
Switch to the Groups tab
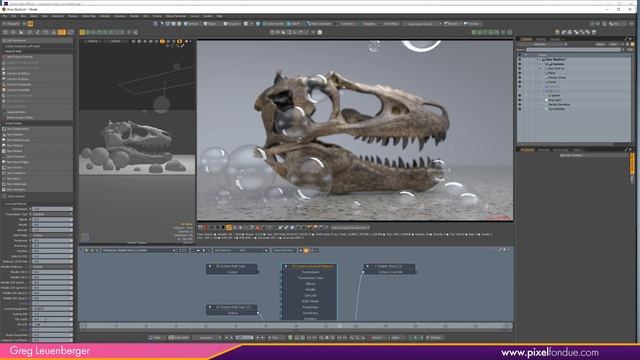(x=555, y=39)
